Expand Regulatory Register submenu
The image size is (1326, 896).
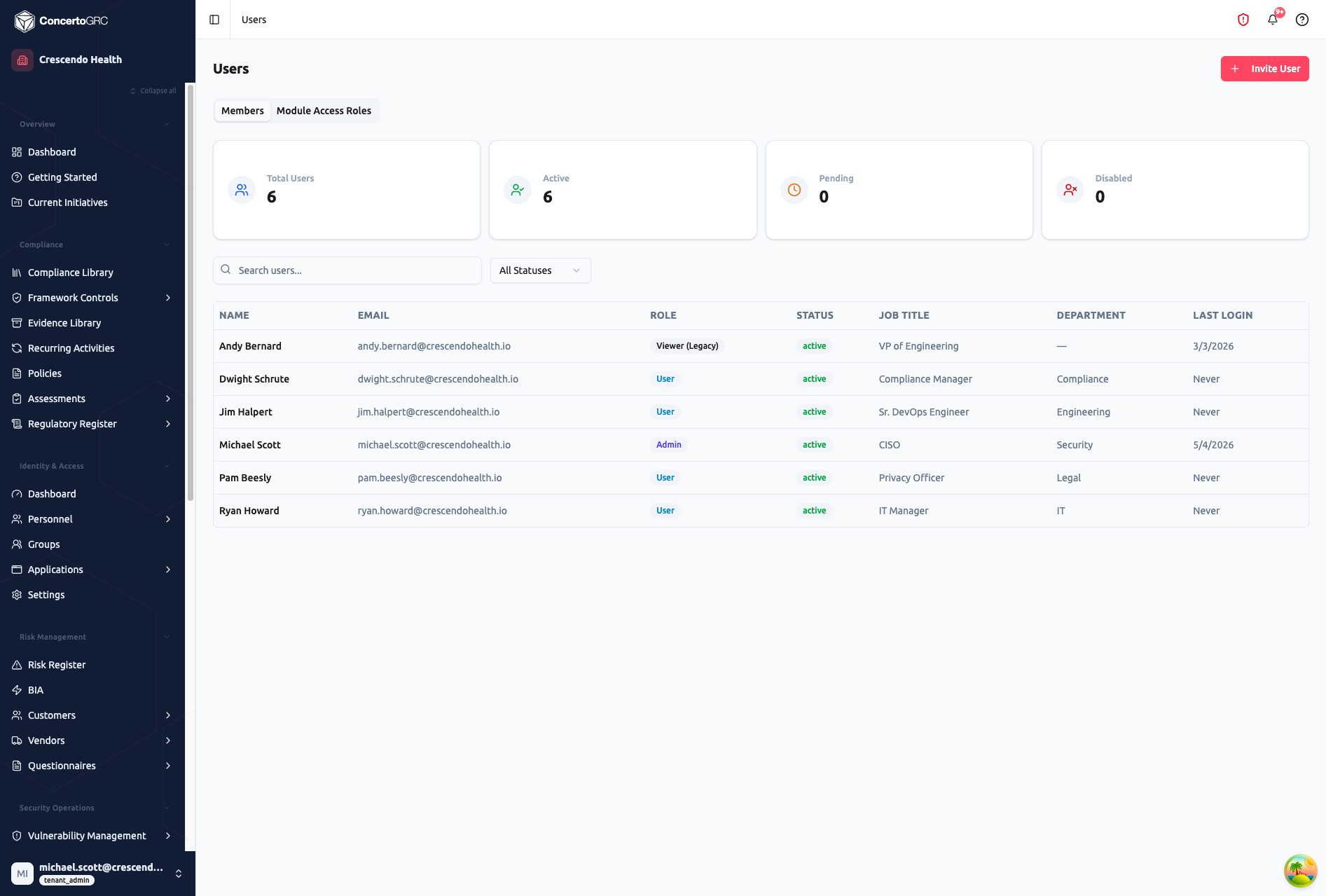pyautogui.click(x=168, y=424)
